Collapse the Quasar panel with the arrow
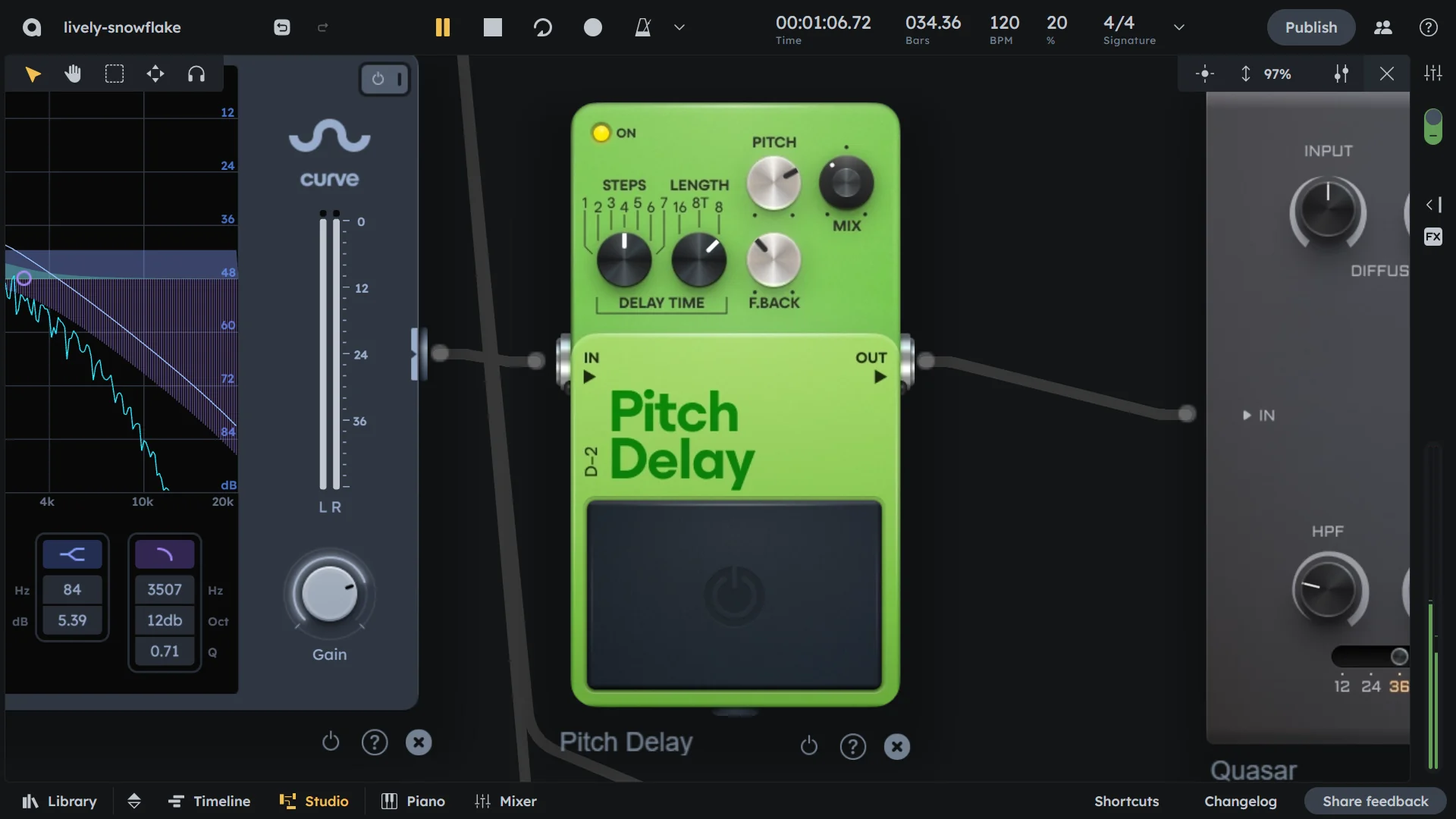Screen dimensions: 1456x819 tap(1433, 205)
